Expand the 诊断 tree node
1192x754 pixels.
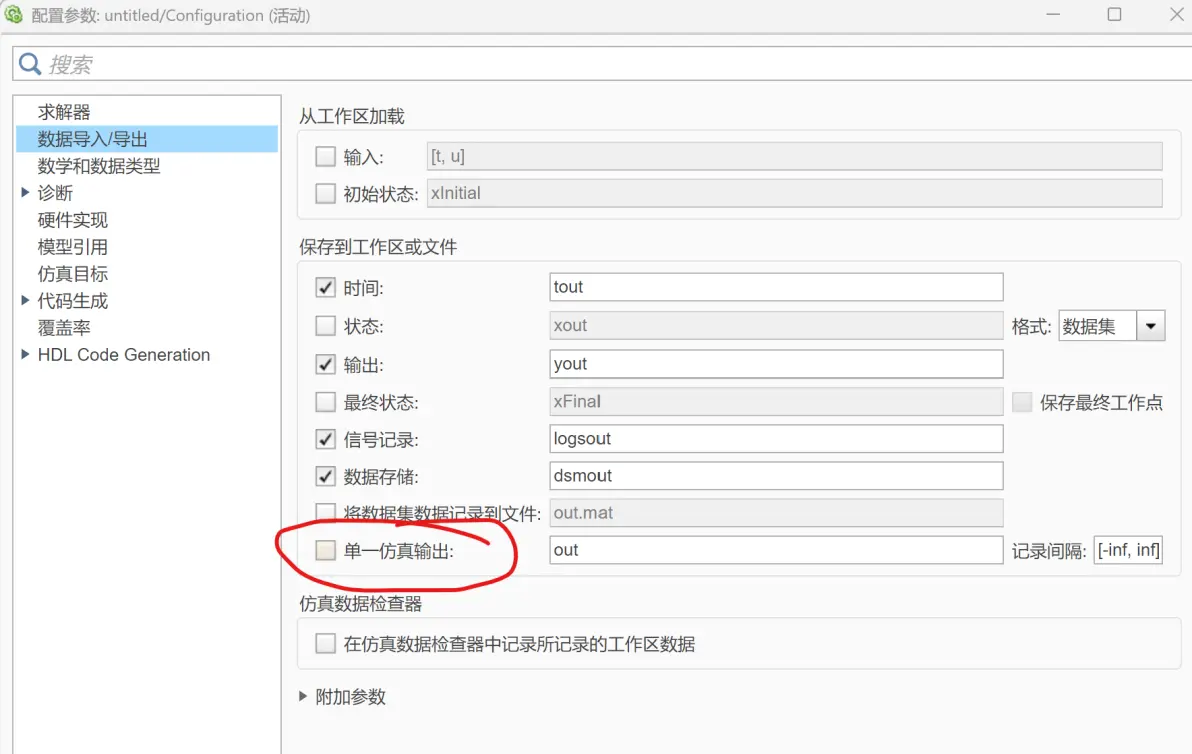(x=25, y=192)
